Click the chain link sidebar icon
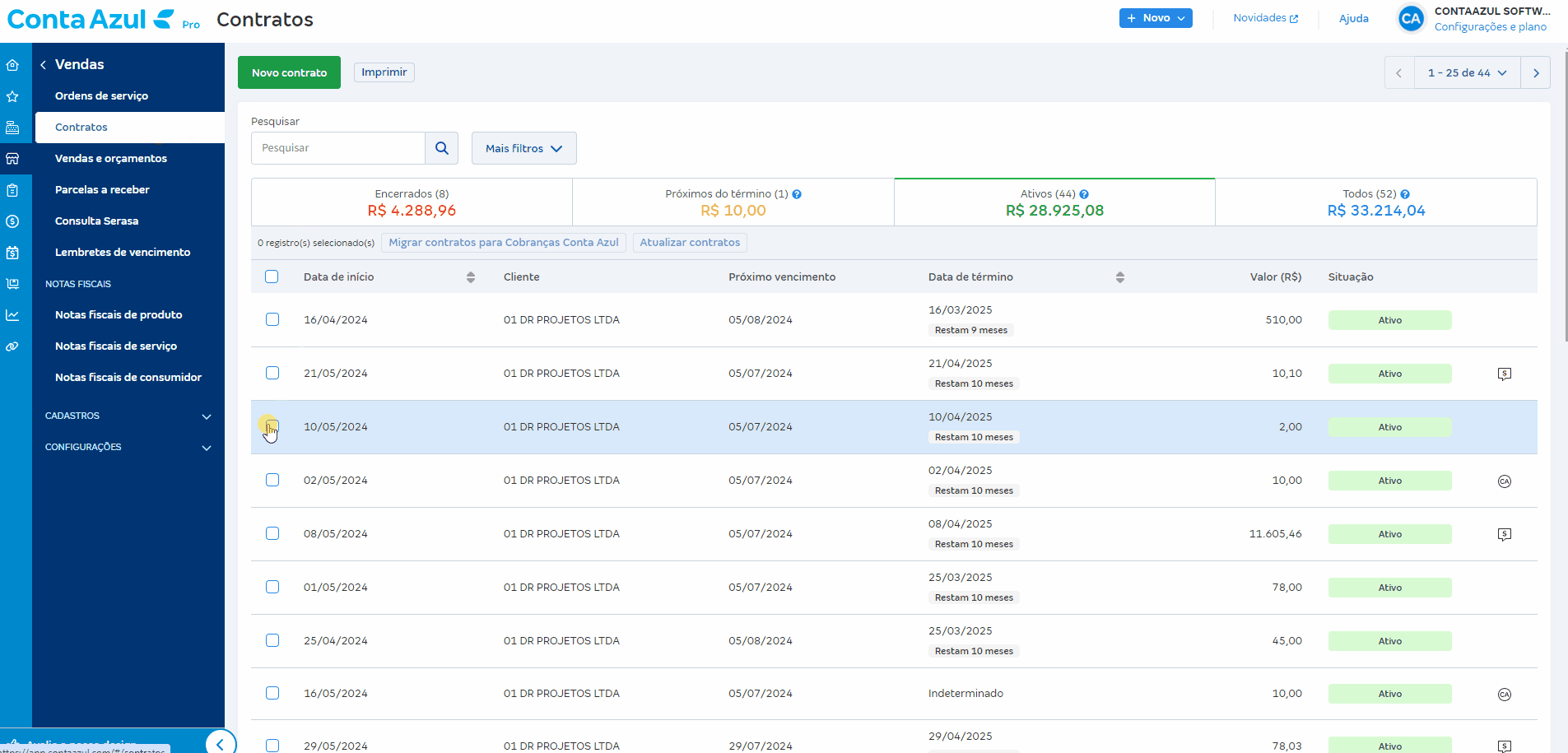The width and height of the screenshot is (1568, 753). click(x=12, y=346)
